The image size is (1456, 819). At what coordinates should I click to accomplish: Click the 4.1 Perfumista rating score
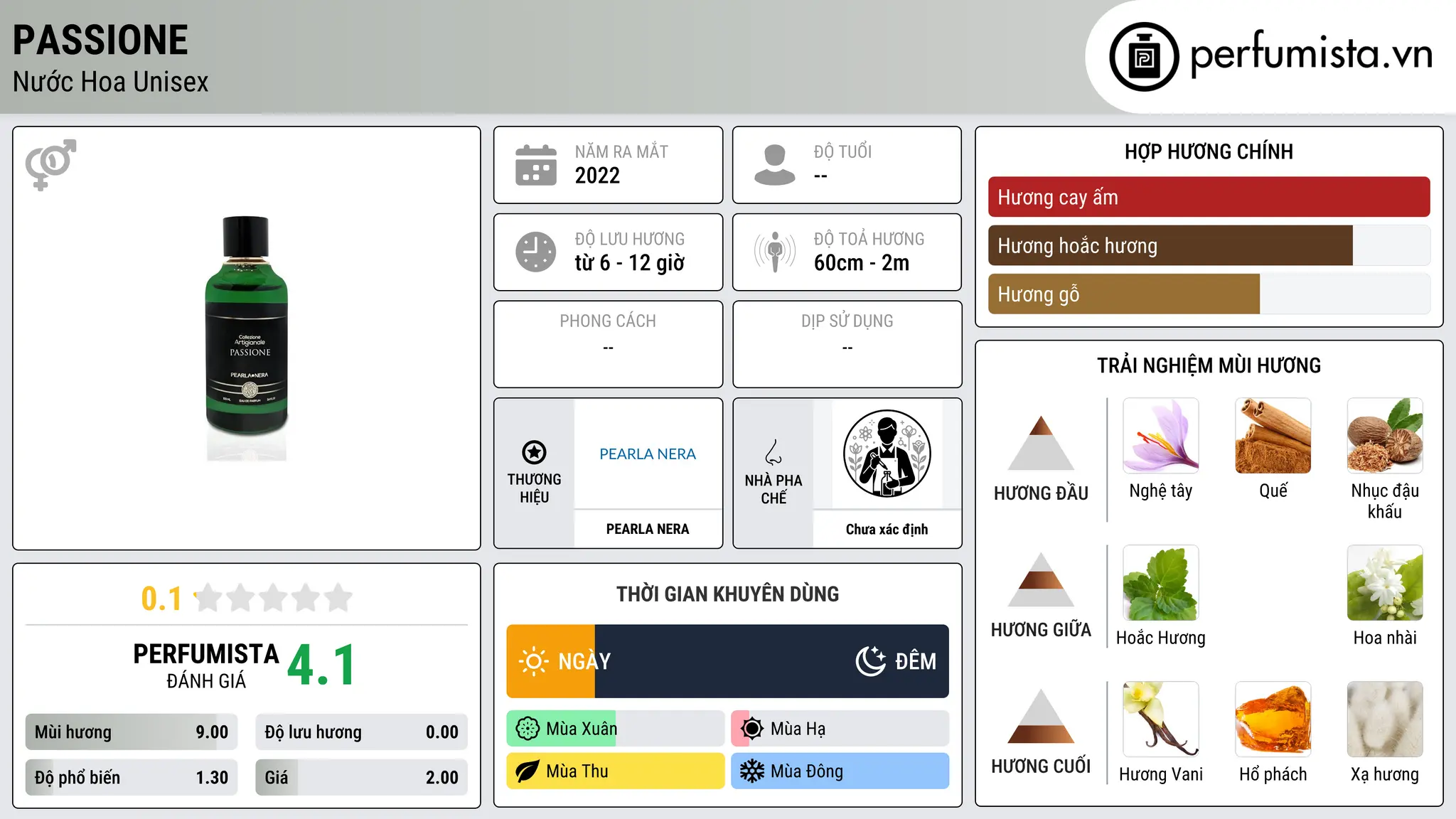click(321, 665)
